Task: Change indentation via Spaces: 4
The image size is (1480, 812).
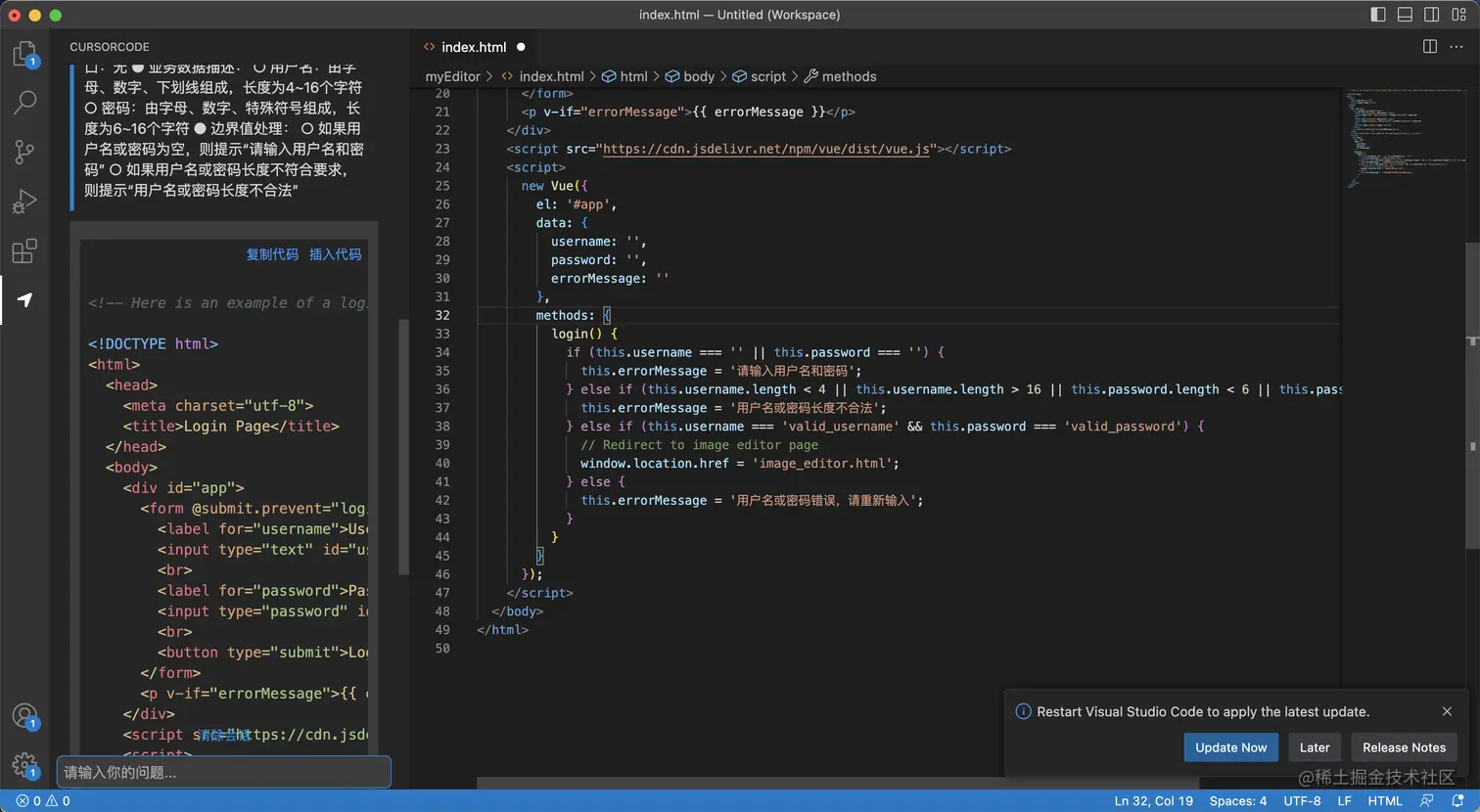Action: pyautogui.click(x=1238, y=800)
